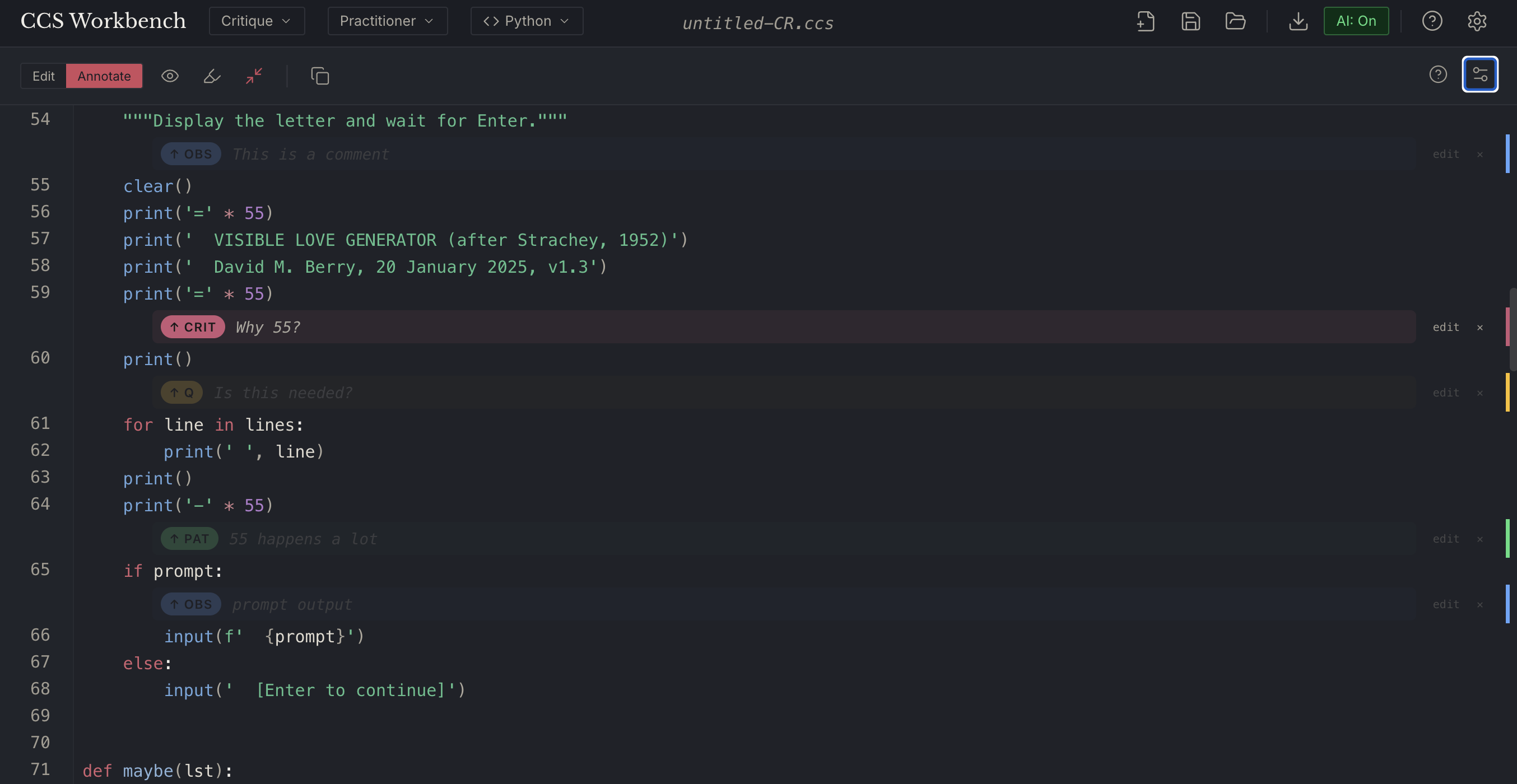The image size is (1517, 784).
Task: Open the Python language dropdown
Action: click(526, 21)
